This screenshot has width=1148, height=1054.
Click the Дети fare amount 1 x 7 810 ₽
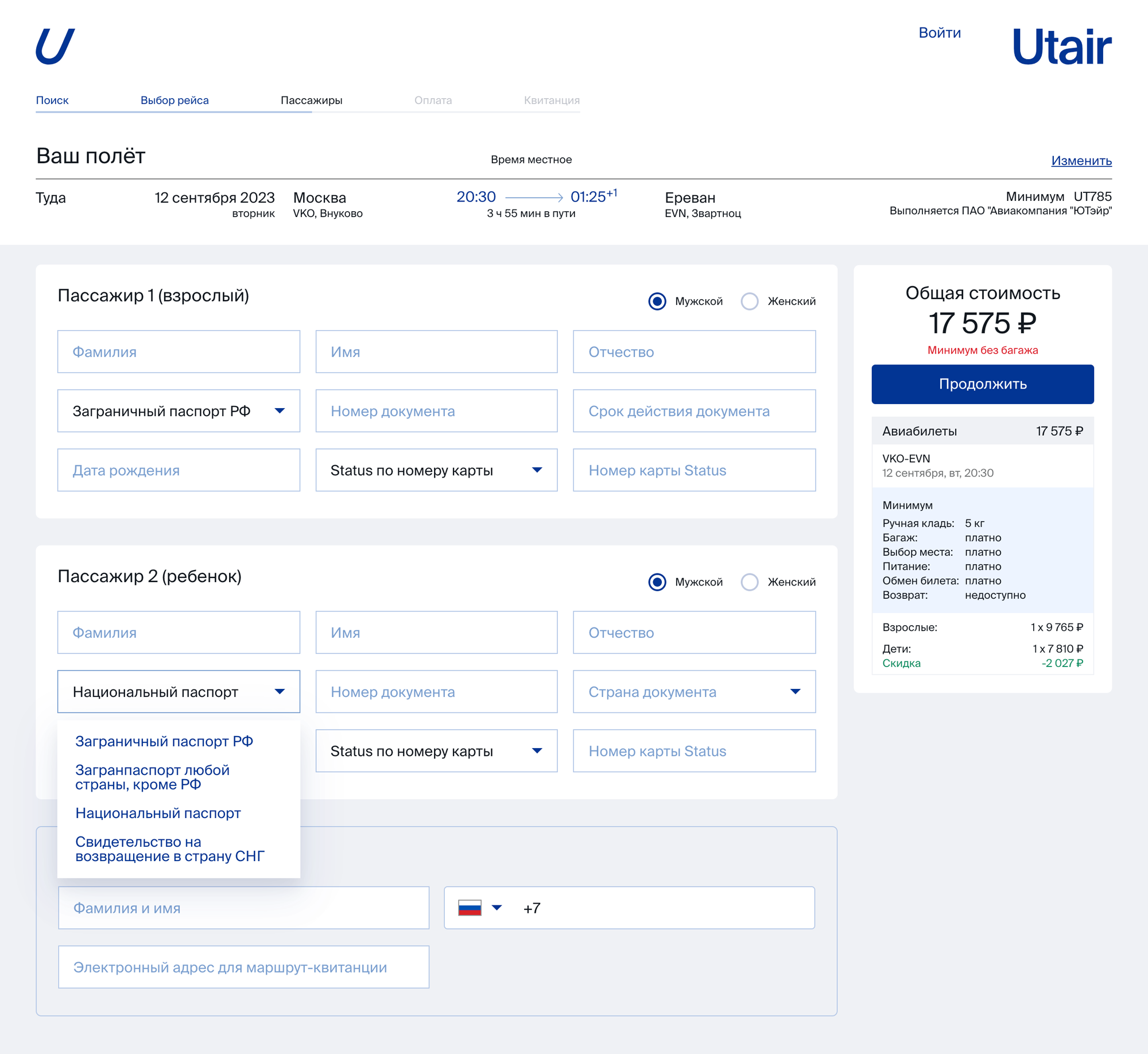[1058, 649]
